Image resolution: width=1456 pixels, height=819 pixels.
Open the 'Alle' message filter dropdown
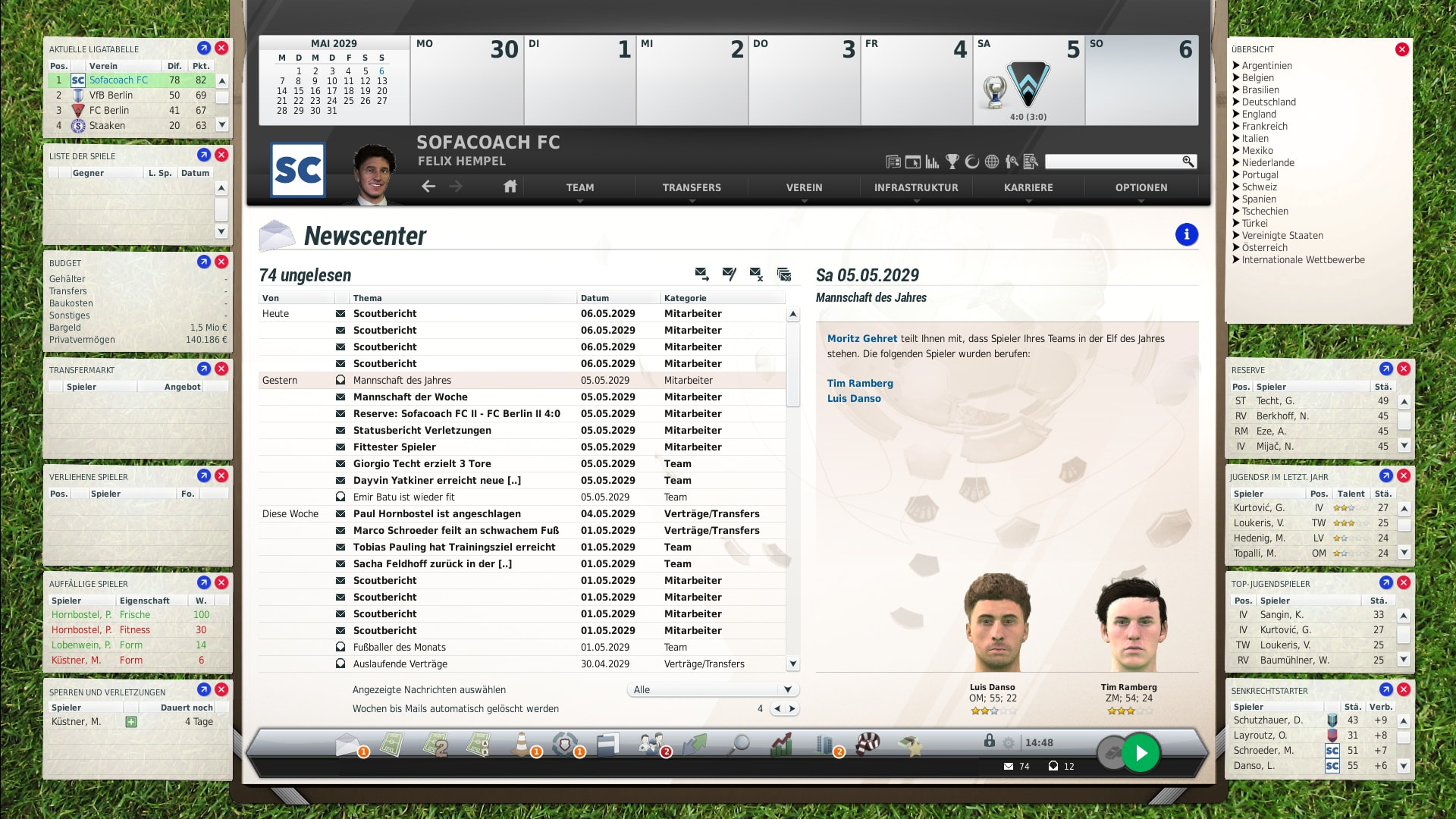pos(713,689)
